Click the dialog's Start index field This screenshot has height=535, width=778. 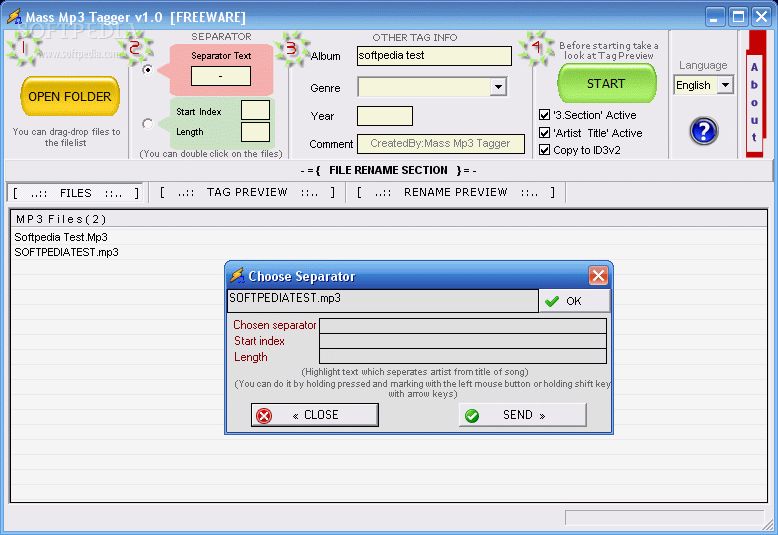pyautogui.click(x=463, y=341)
